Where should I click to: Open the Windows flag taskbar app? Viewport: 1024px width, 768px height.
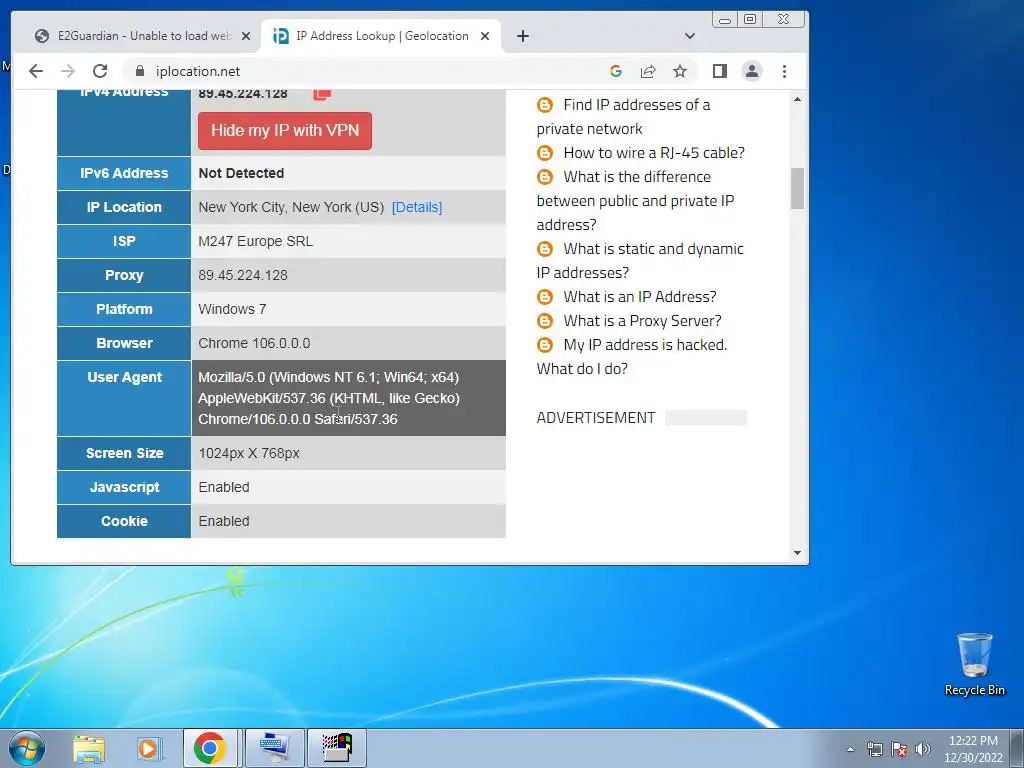click(337, 748)
